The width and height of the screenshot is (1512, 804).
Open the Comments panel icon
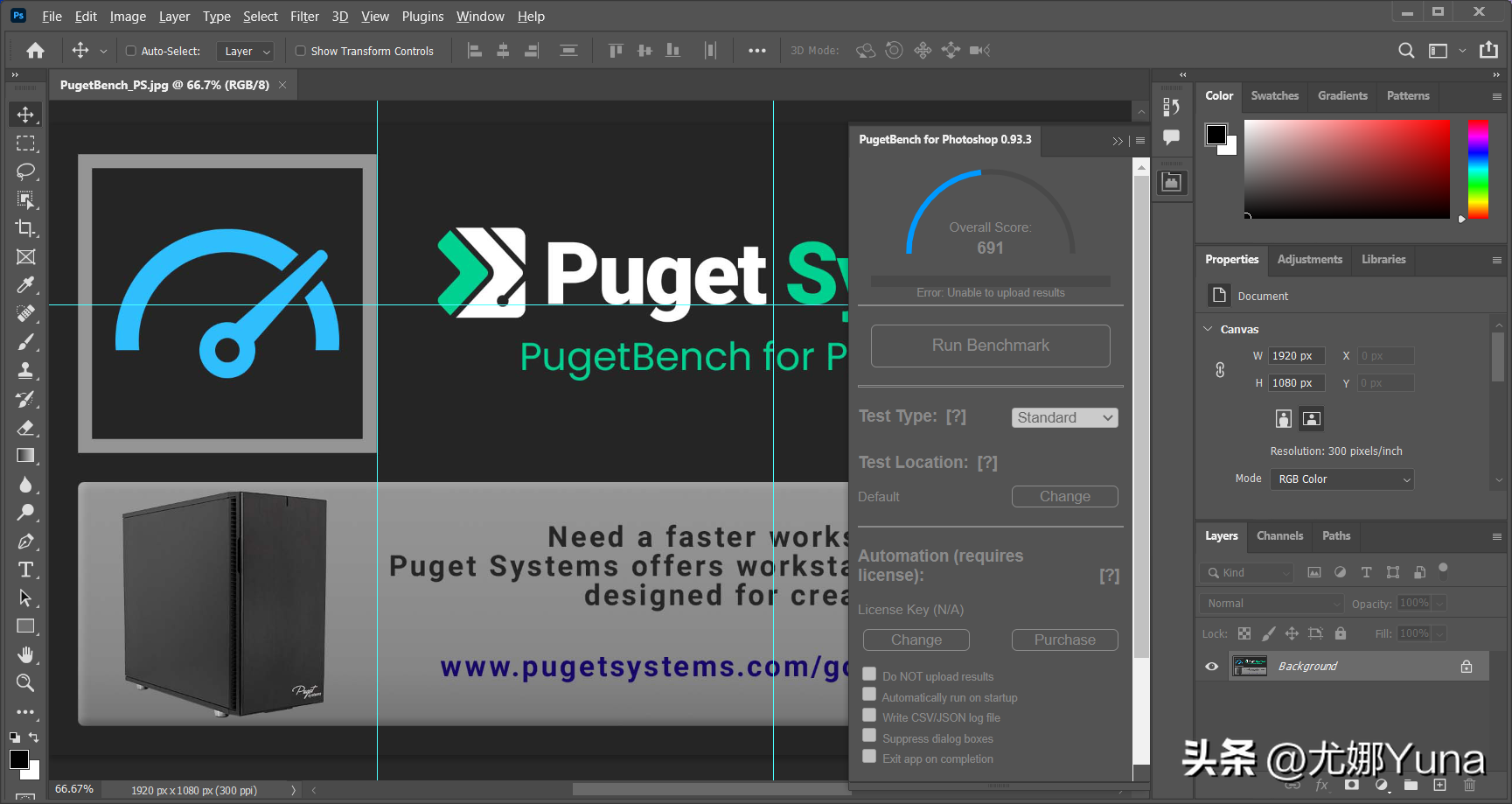1171,137
